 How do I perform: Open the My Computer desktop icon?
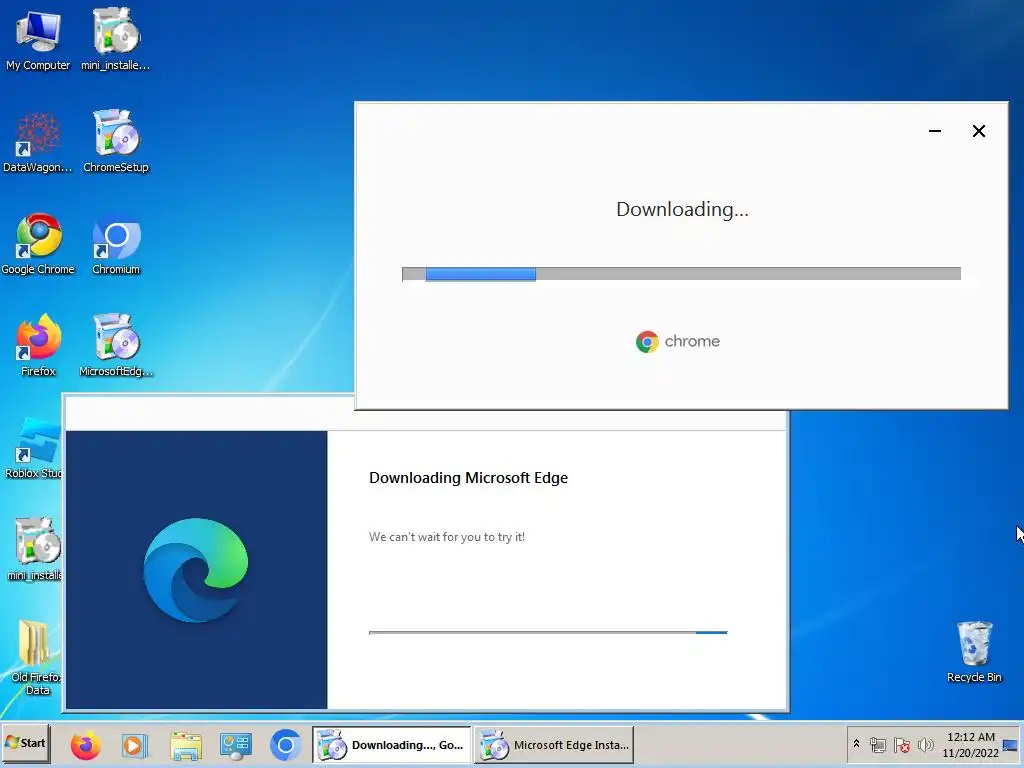[38, 39]
